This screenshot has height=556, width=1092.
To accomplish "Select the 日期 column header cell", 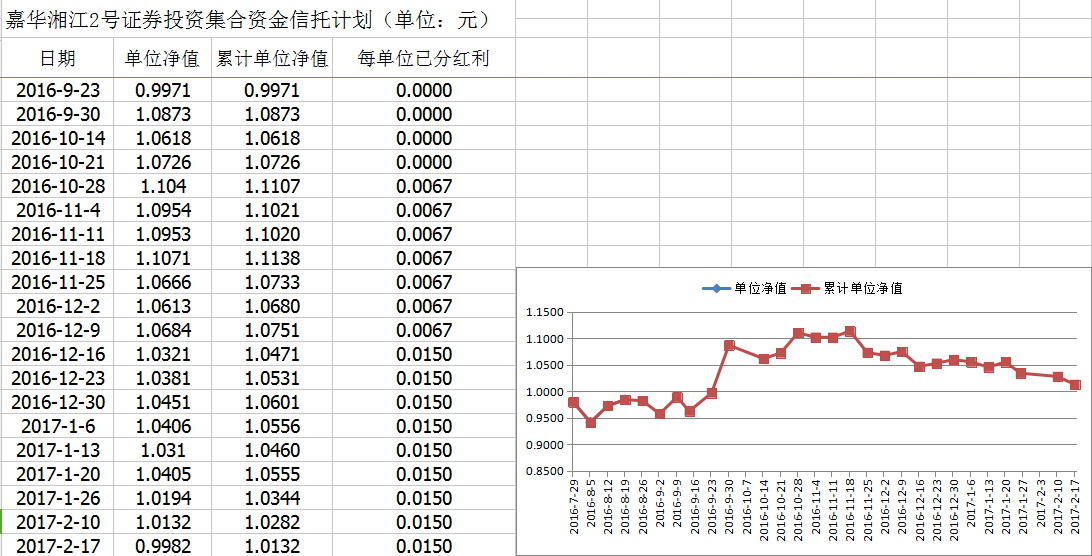I will point(57,59).
